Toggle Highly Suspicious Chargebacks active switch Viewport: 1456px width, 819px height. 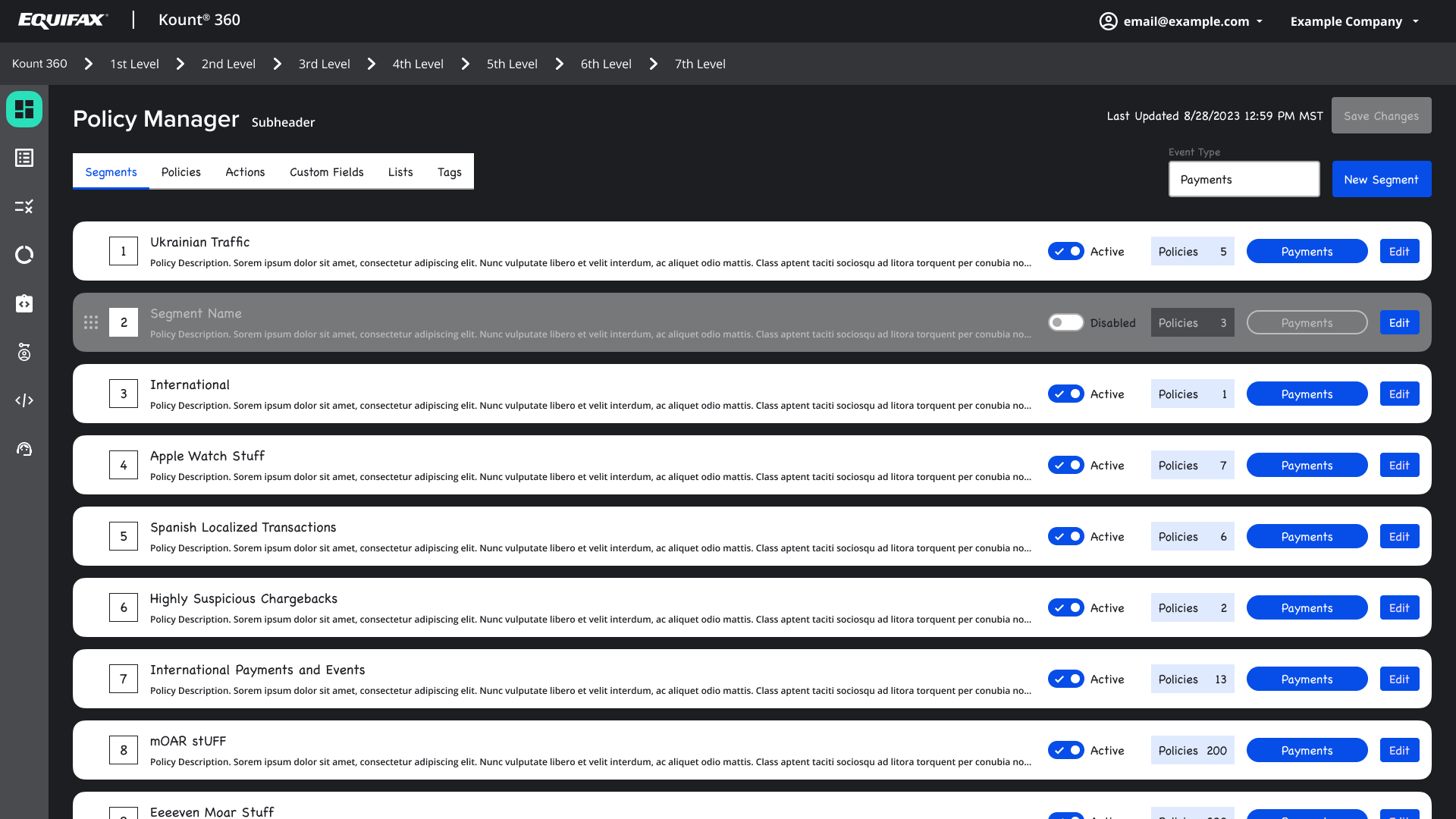tap(1066, 607)
